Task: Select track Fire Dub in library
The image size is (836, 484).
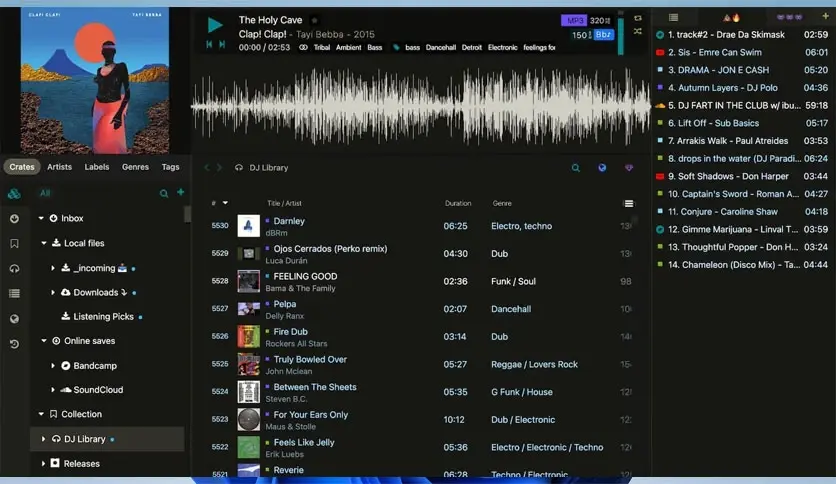Action: [x=290, y=332]
